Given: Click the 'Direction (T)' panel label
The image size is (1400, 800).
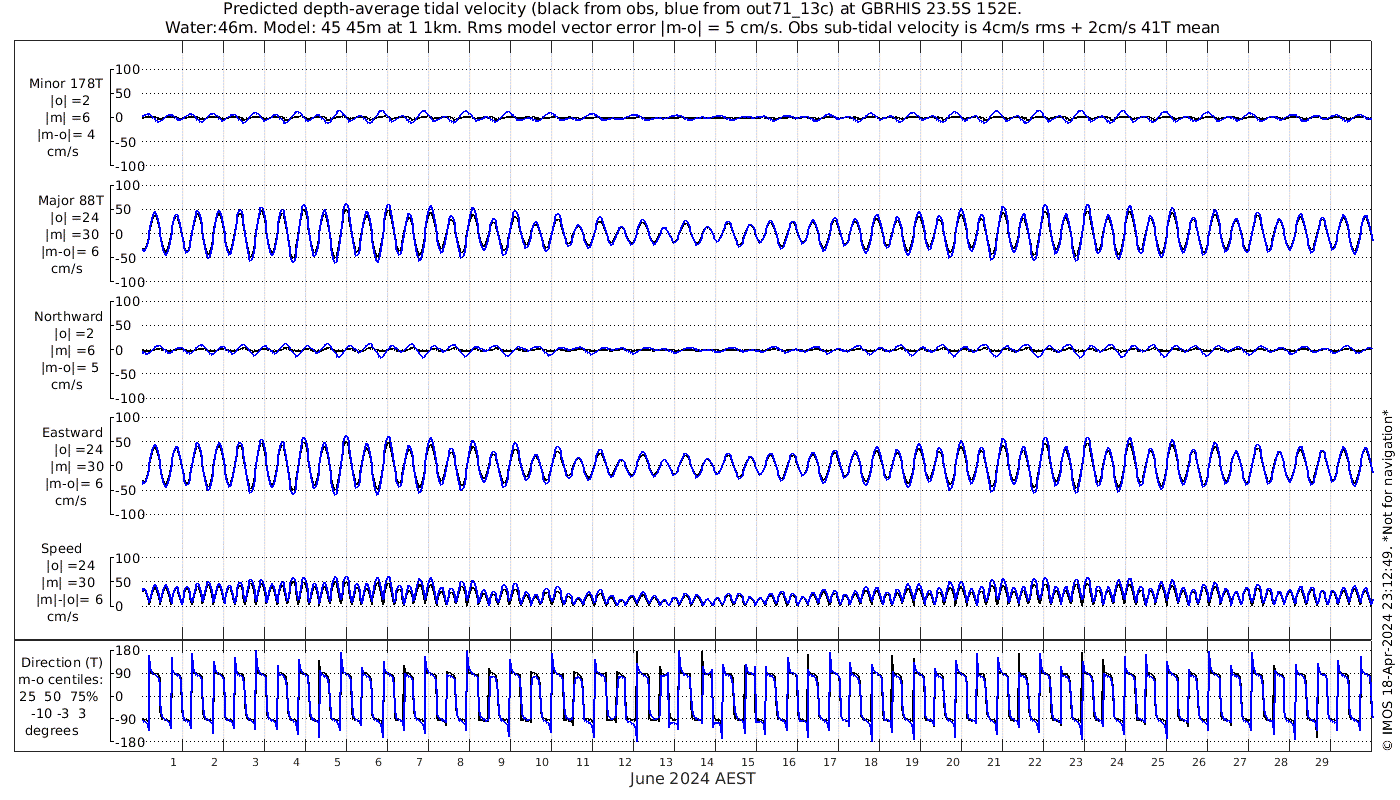Looking at the screenshot, I should click(x=62, y=663).
